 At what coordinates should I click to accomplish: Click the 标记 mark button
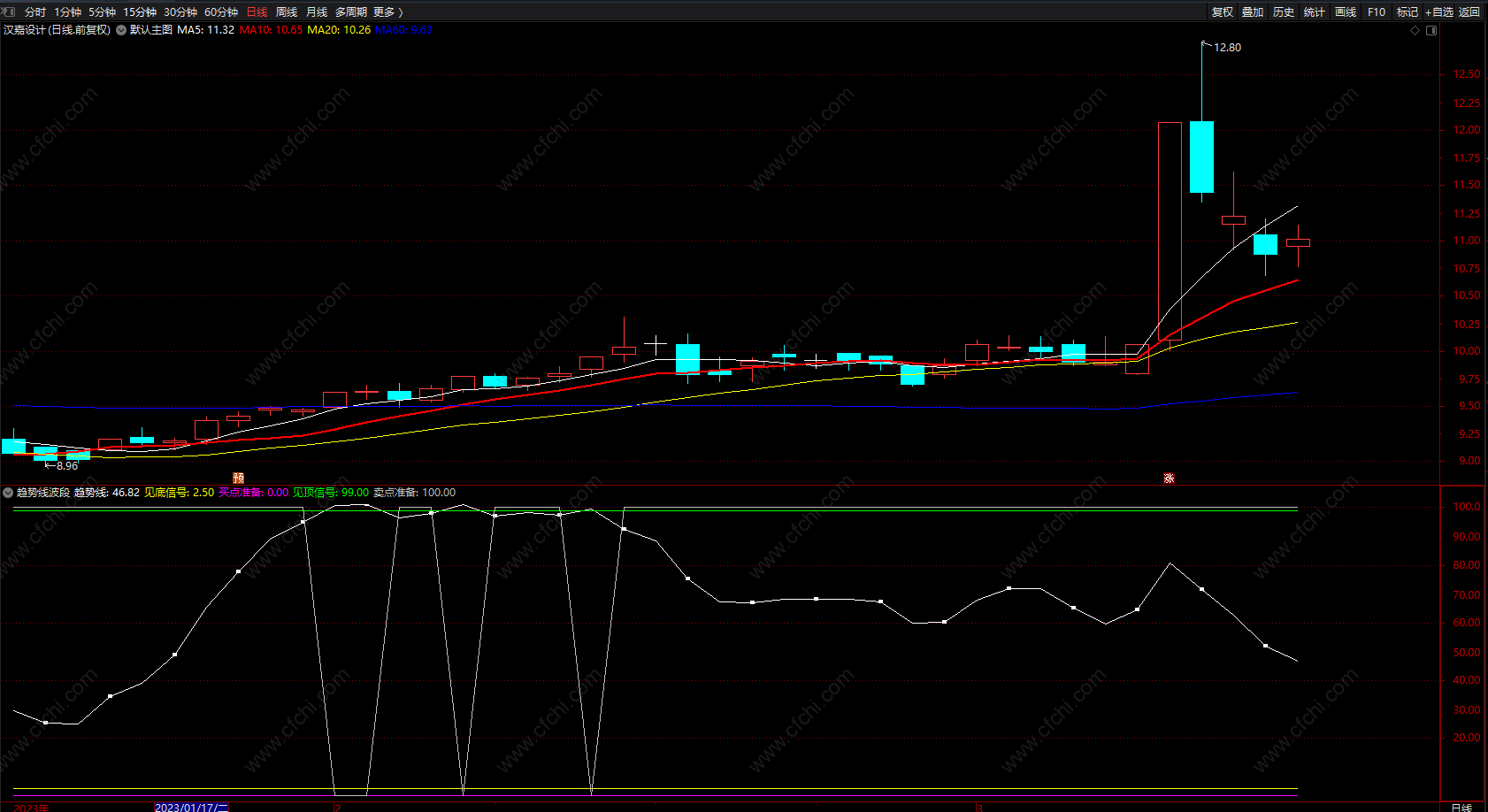click(x=1407, y=12)
